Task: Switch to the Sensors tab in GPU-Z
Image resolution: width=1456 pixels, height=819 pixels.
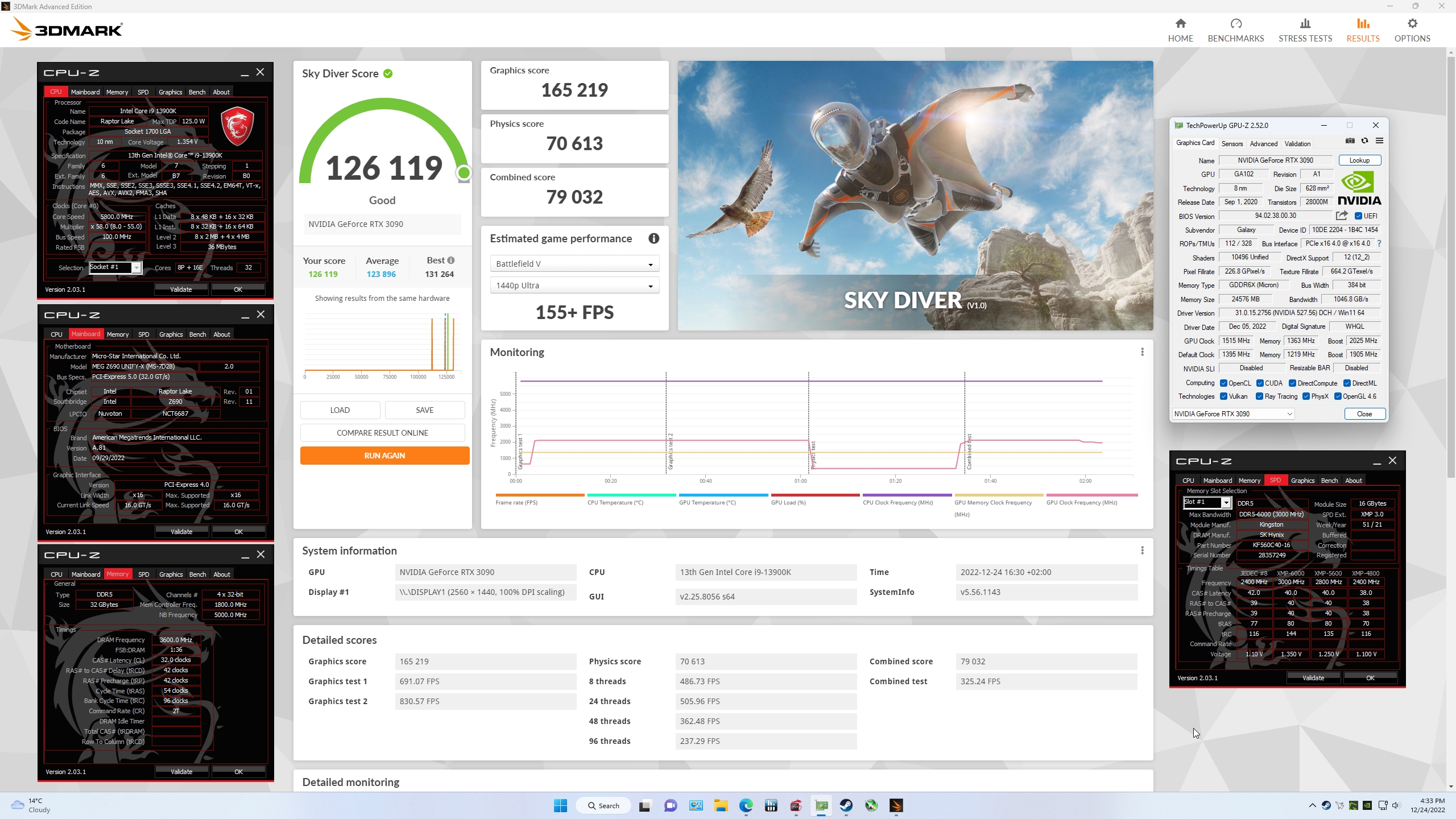Action: (1232, 144)
